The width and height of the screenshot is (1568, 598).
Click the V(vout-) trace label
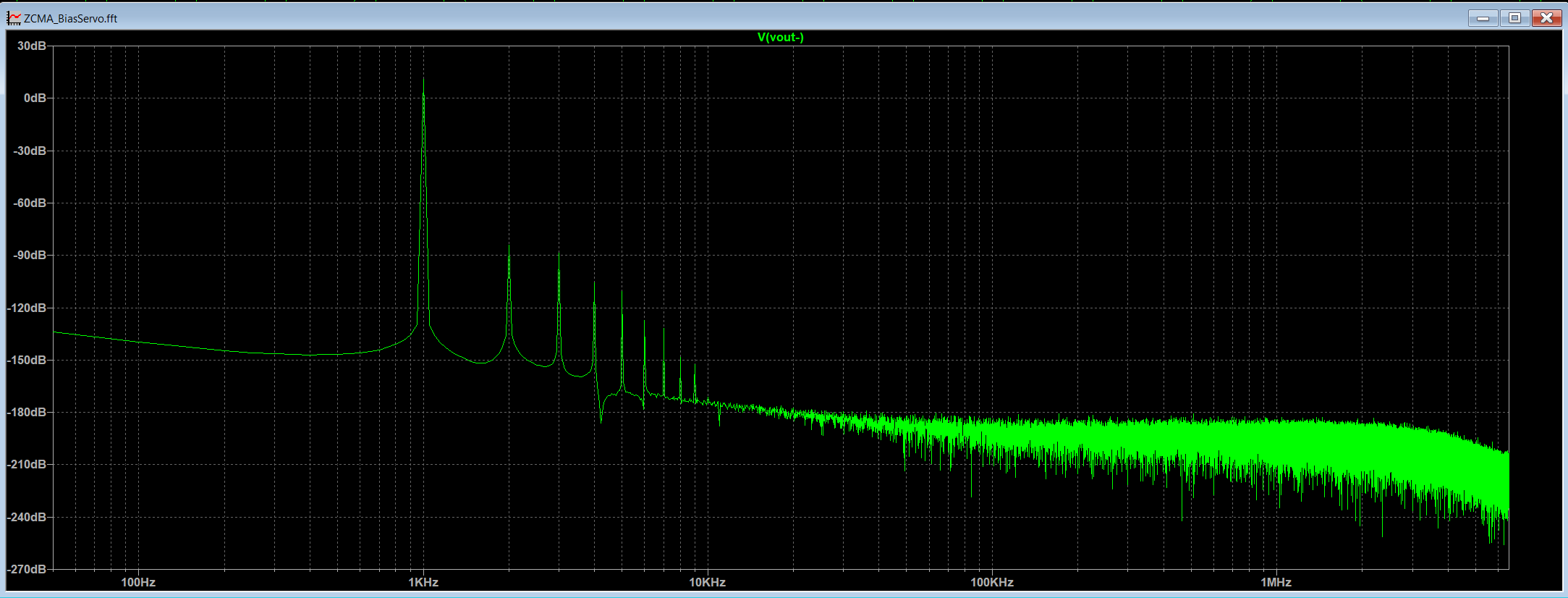(x=780, y=38)
